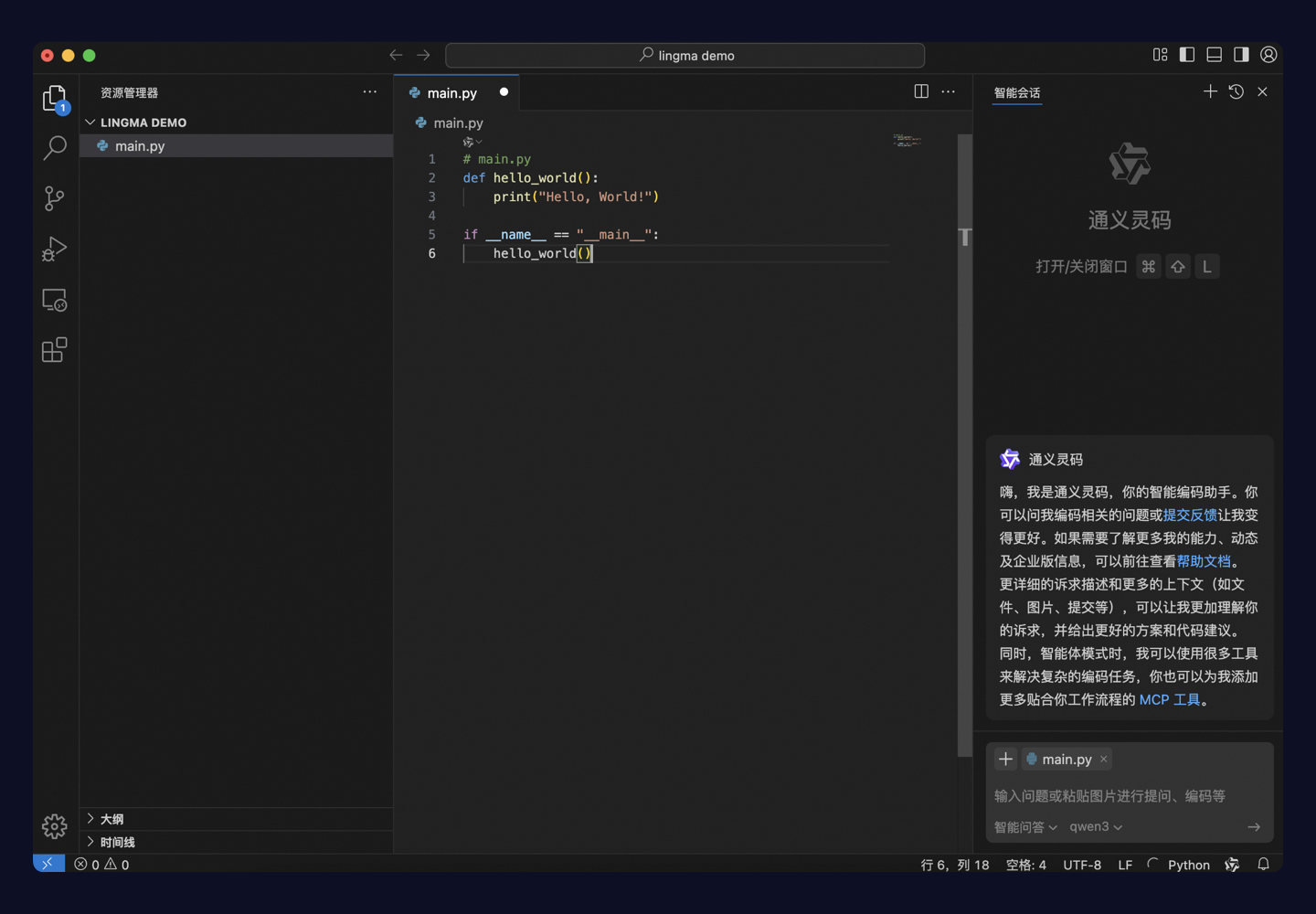
Task: Open the Accounts icon in title bar
Action: point(1268,55)
